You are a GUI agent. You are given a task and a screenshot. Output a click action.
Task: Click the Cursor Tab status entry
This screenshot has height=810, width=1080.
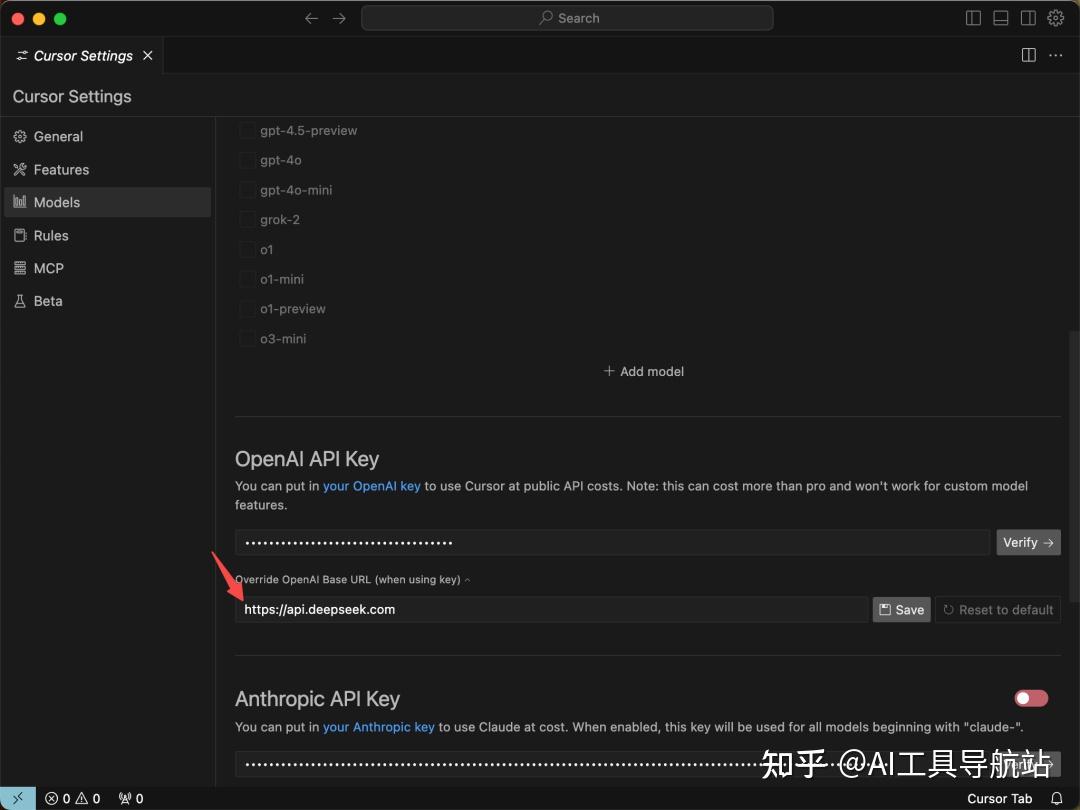pos(999,798)
